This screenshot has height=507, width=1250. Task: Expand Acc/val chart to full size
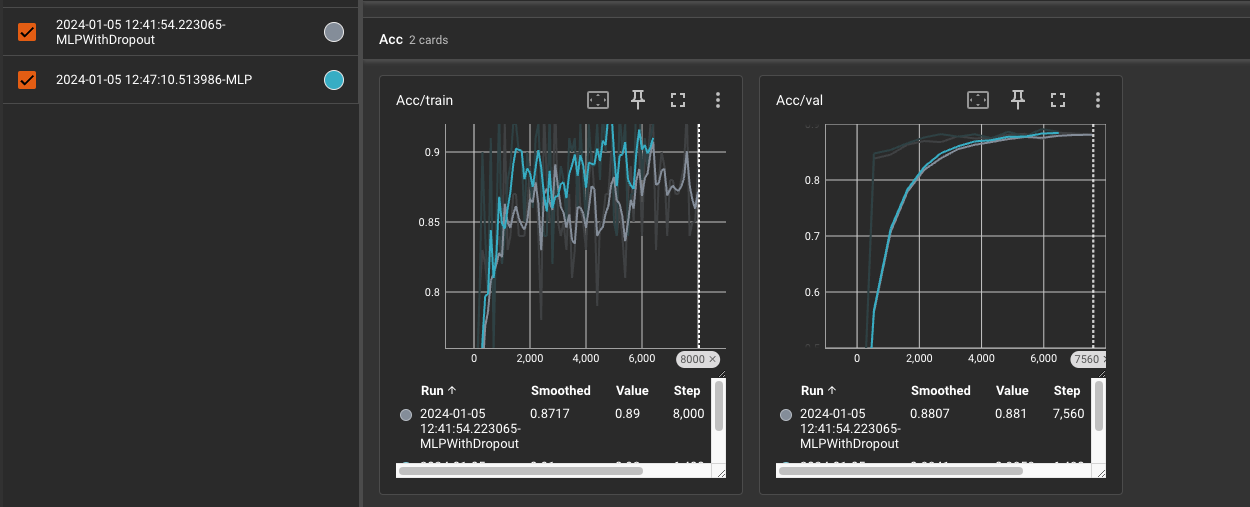tap(1058, 100)
